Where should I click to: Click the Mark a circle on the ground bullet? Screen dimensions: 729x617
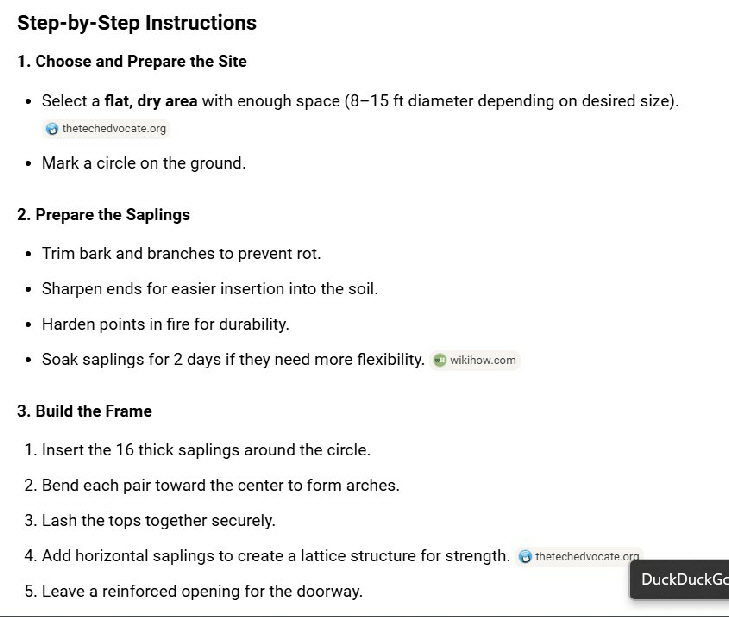(x=144, y=163)
